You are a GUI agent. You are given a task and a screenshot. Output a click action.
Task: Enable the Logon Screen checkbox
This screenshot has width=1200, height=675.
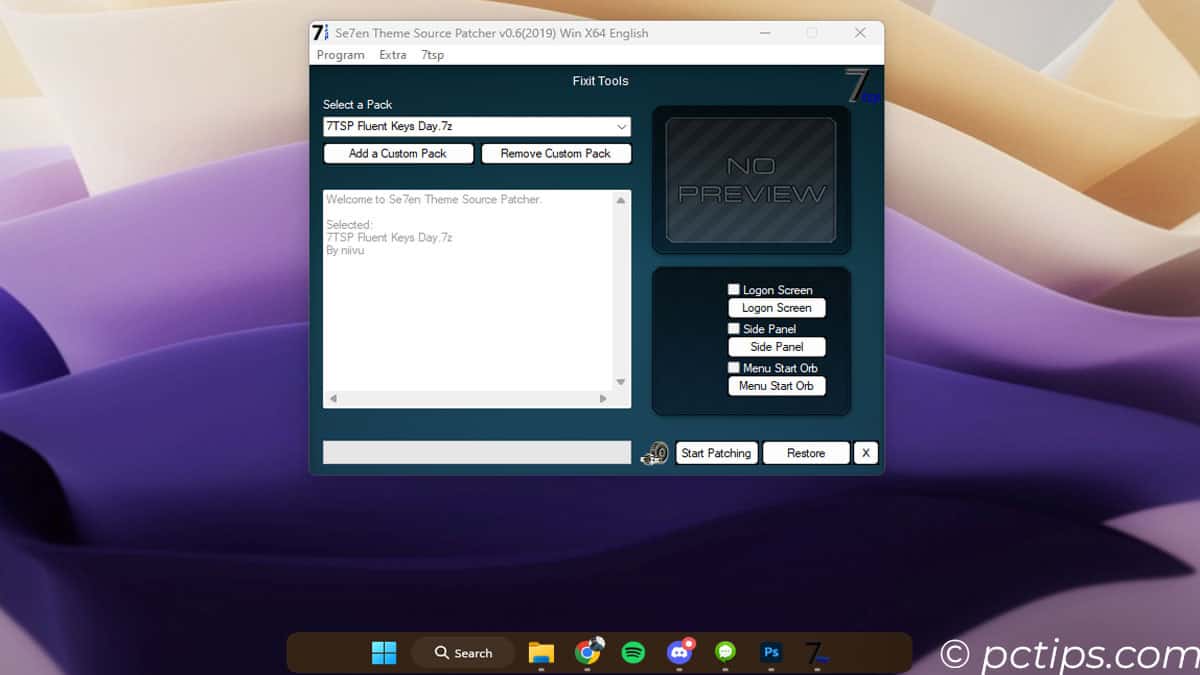733,289
